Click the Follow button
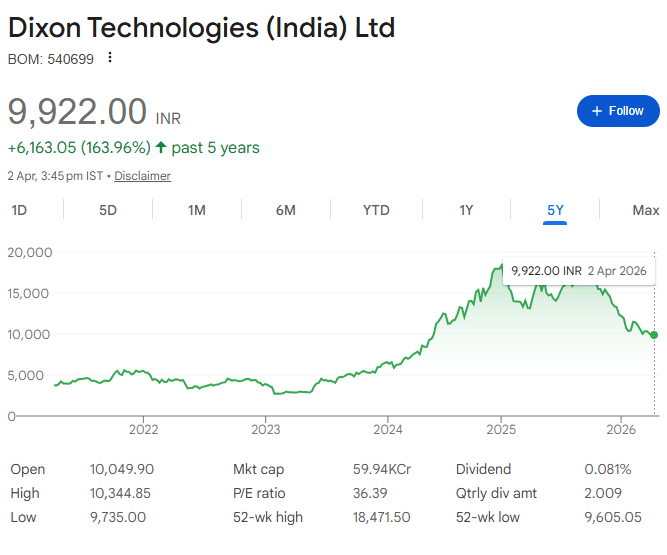This screenshot has width=667, height=555. 618,111
